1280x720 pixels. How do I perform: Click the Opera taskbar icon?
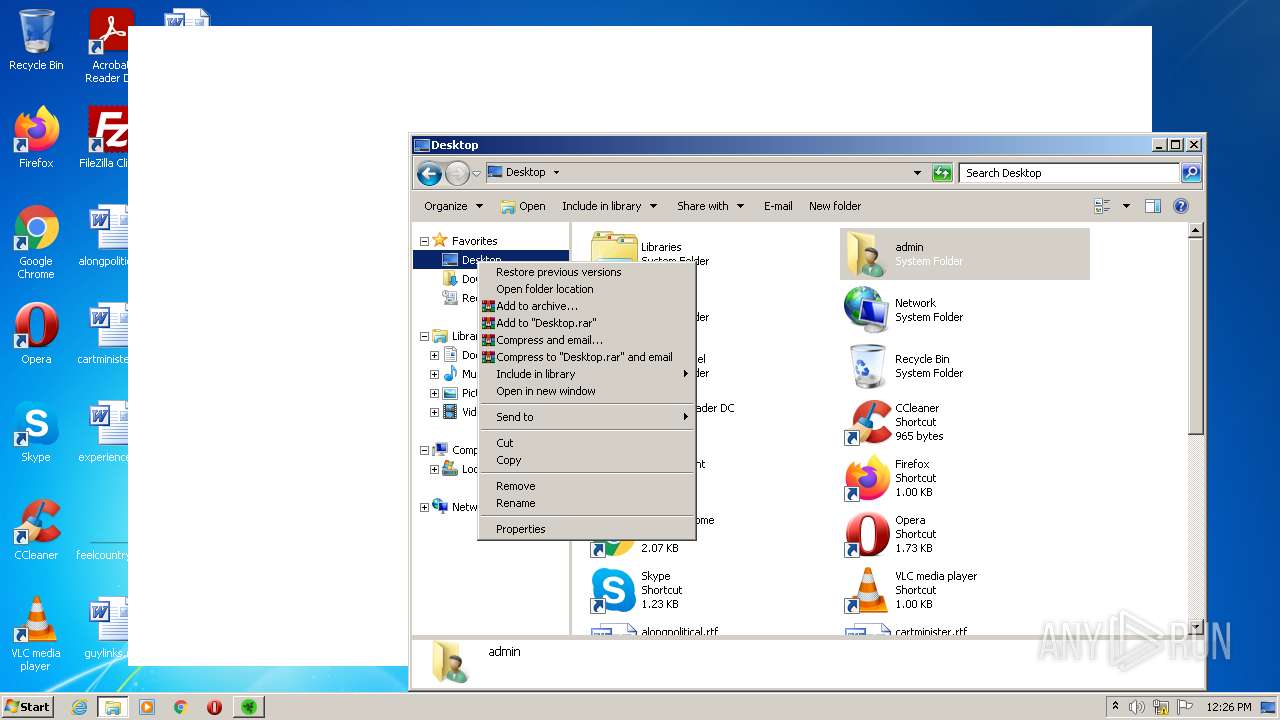(214, 707)
